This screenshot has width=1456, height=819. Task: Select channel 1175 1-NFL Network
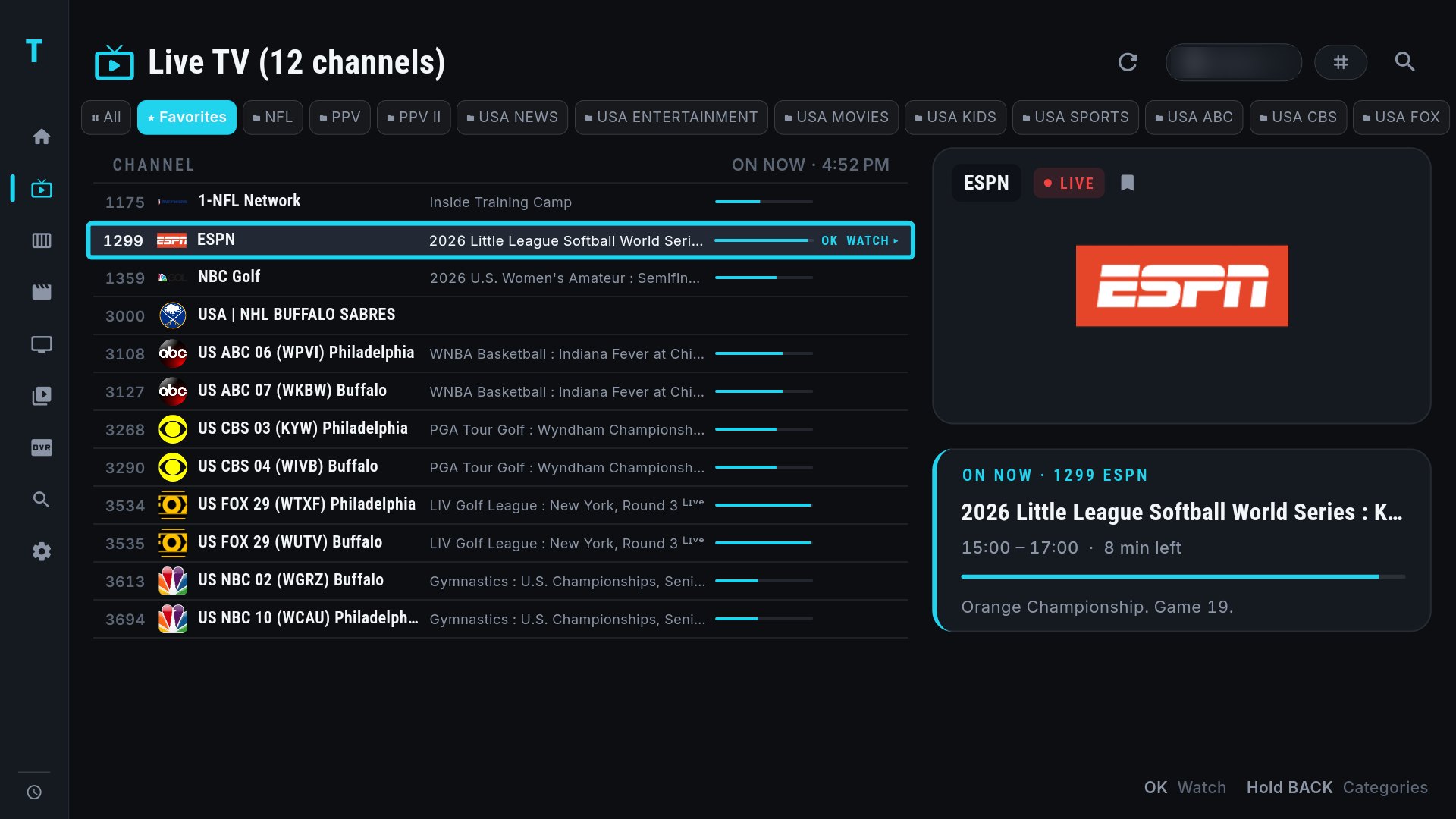pyautogui.click(x=500, y=202)
